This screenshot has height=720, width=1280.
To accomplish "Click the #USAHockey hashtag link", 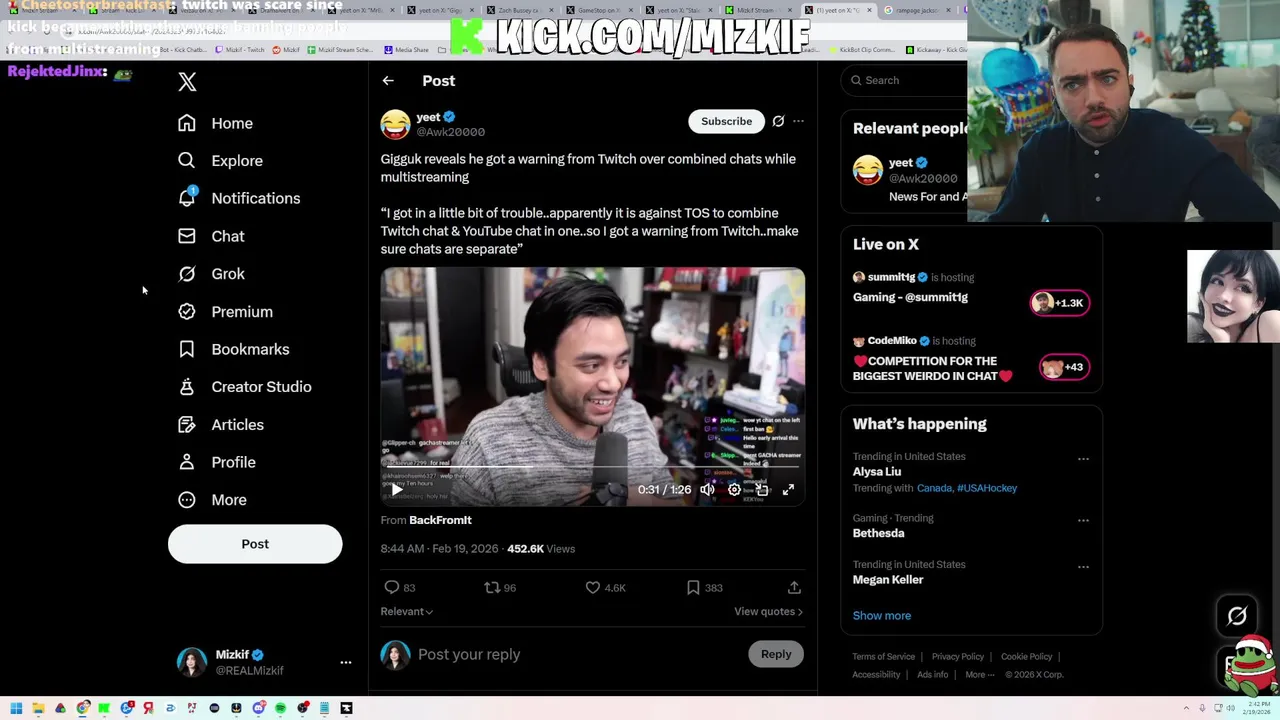I will [986, 488].
